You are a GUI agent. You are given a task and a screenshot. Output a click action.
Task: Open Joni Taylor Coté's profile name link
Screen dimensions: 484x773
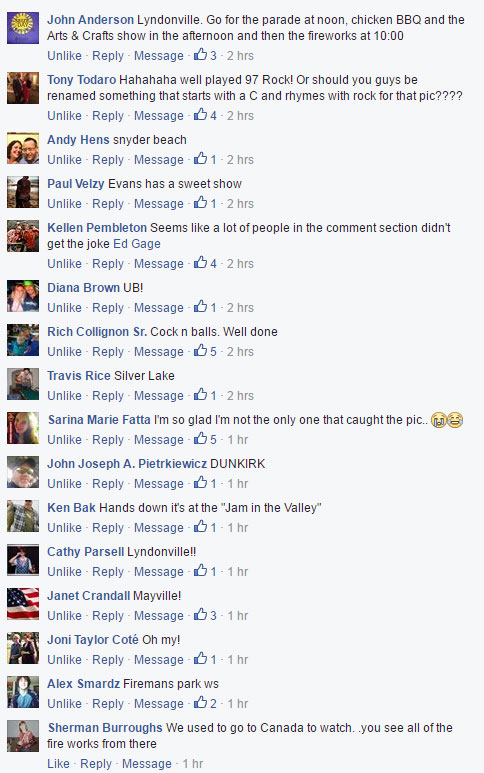click(93, 640)
